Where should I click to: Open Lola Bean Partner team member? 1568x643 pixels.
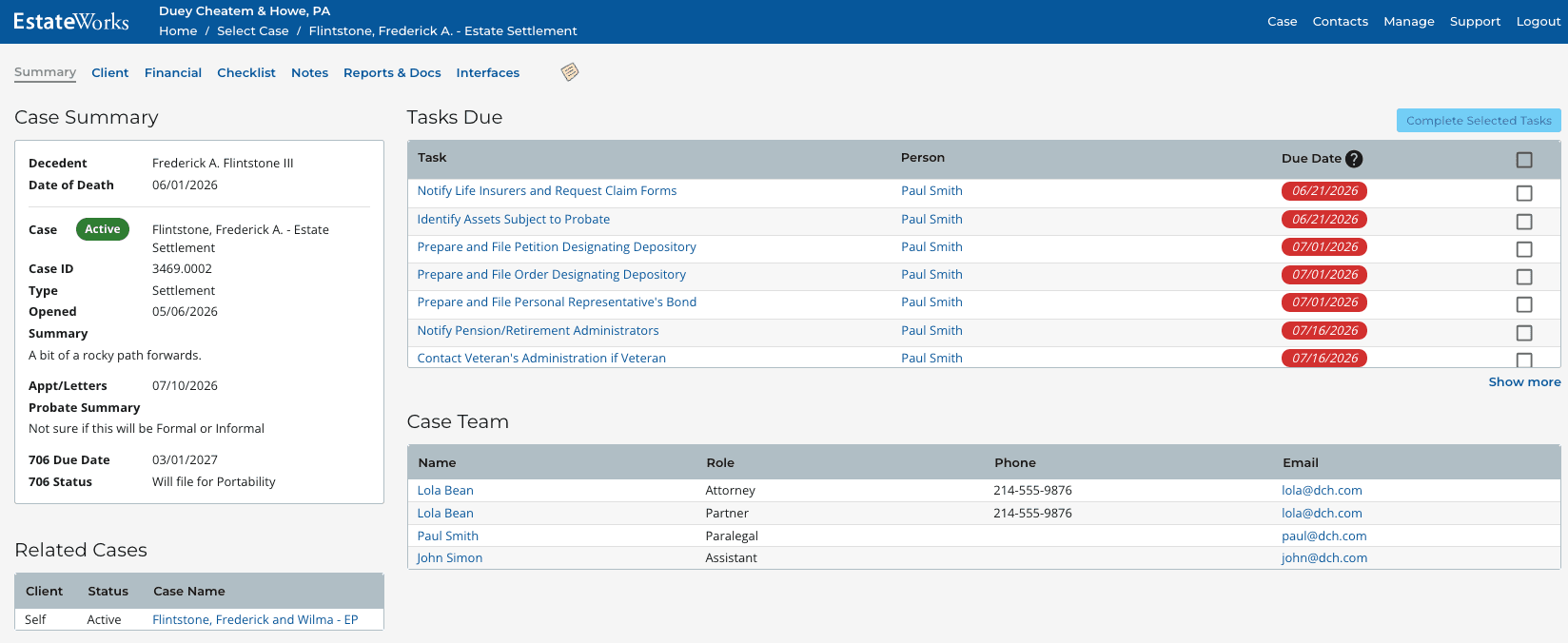445,514
